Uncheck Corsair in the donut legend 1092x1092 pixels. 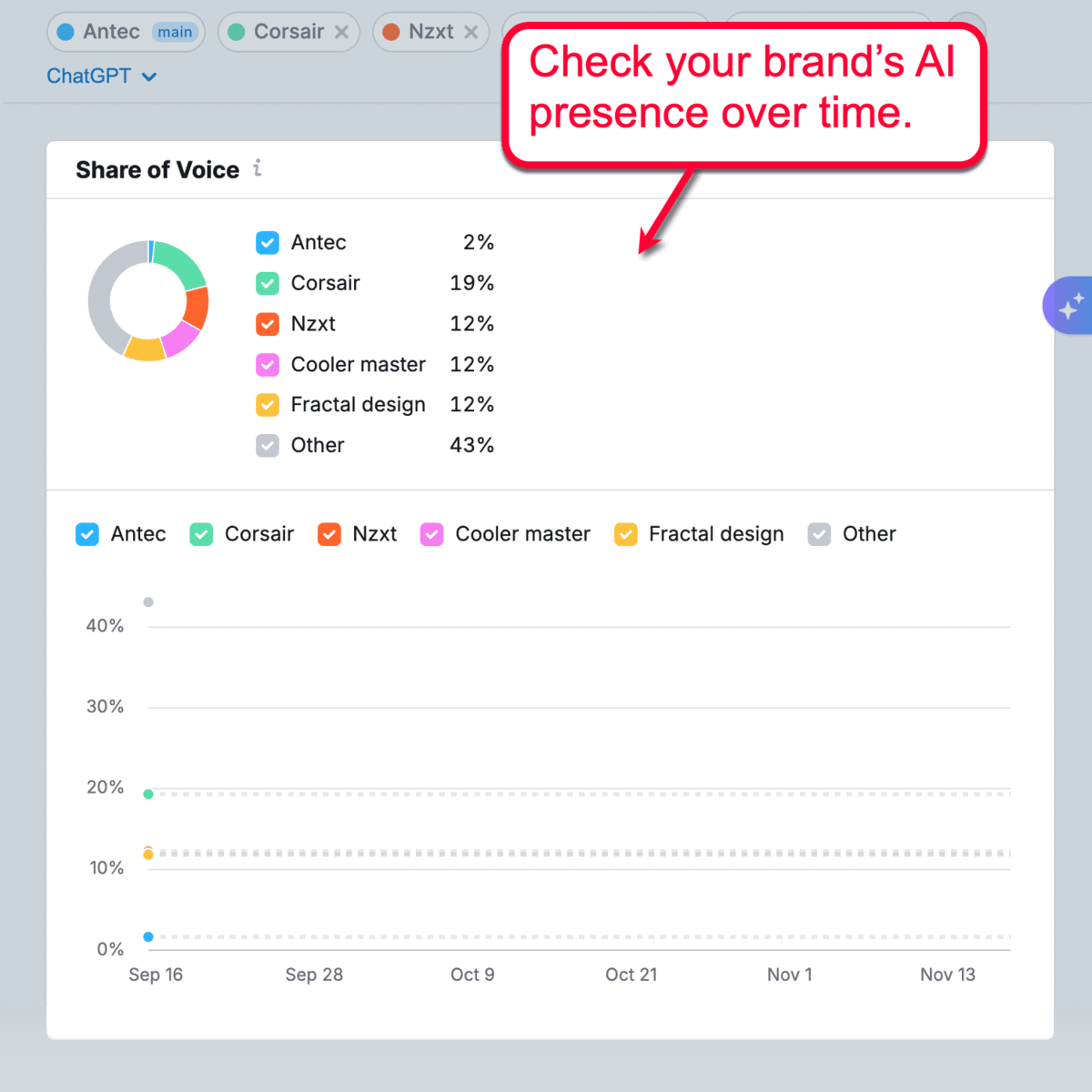coord(268,284)
